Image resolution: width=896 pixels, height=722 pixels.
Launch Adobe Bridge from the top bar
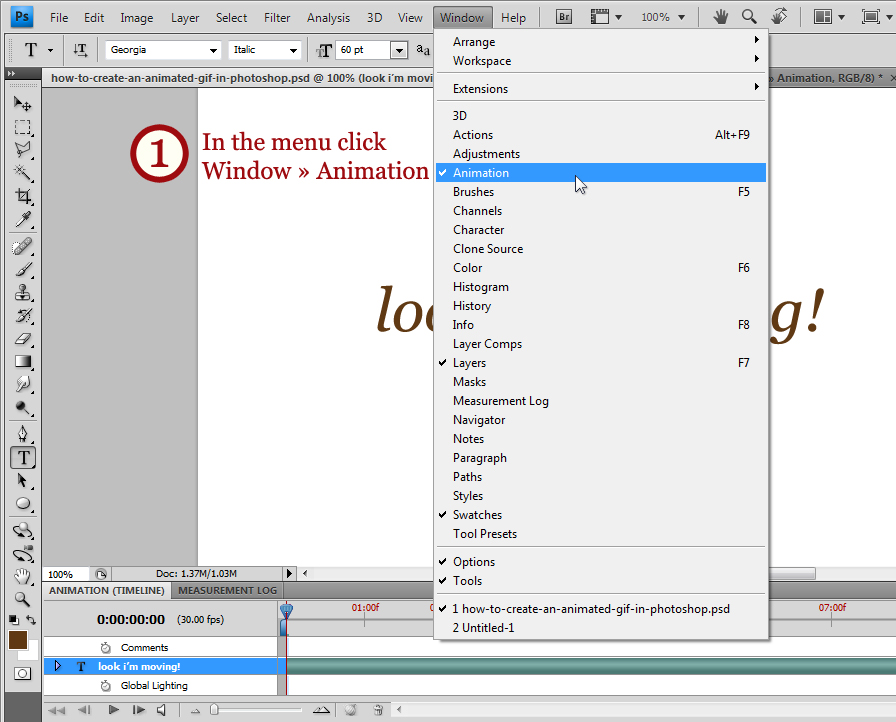tap(564, 17)
